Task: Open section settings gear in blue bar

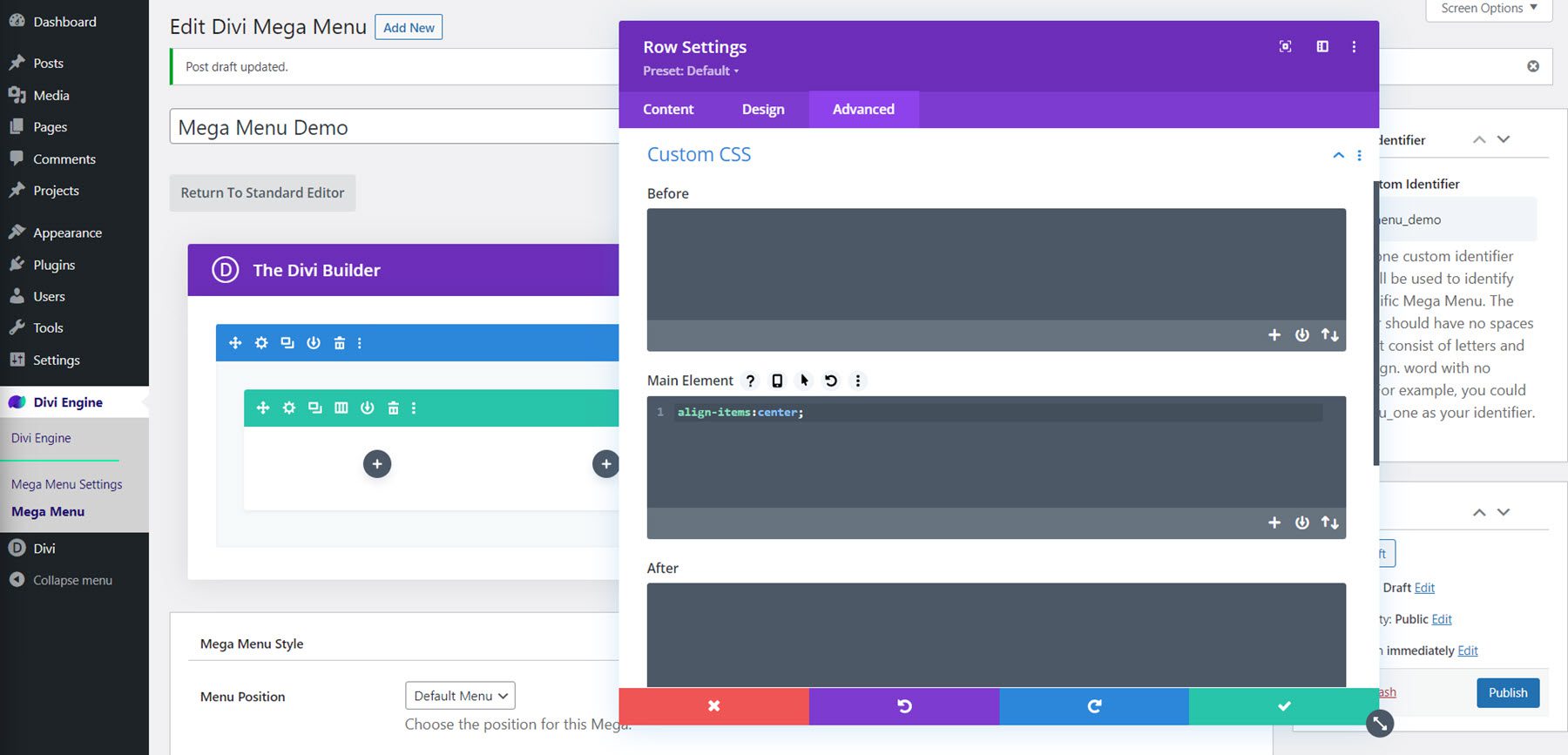Action: (x=261, y=343)
